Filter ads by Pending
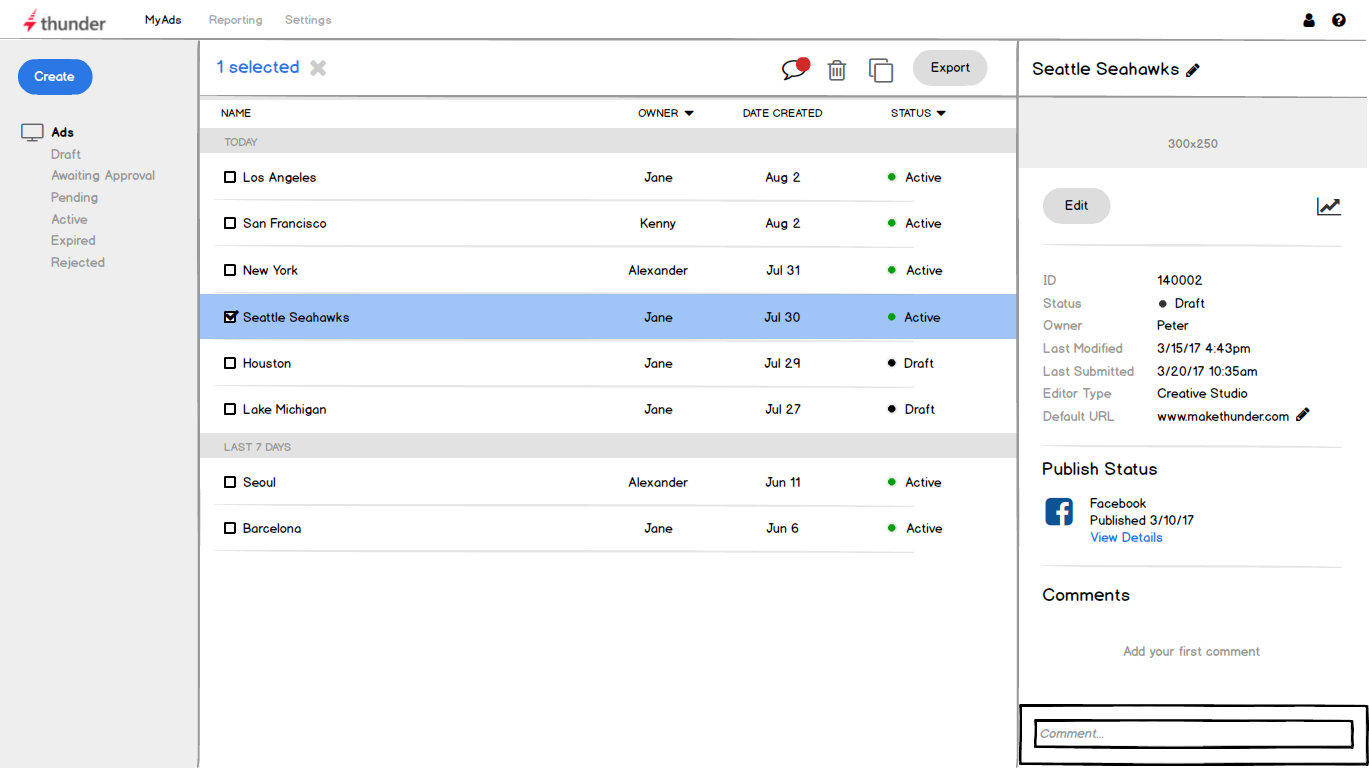 coord(75,197)
